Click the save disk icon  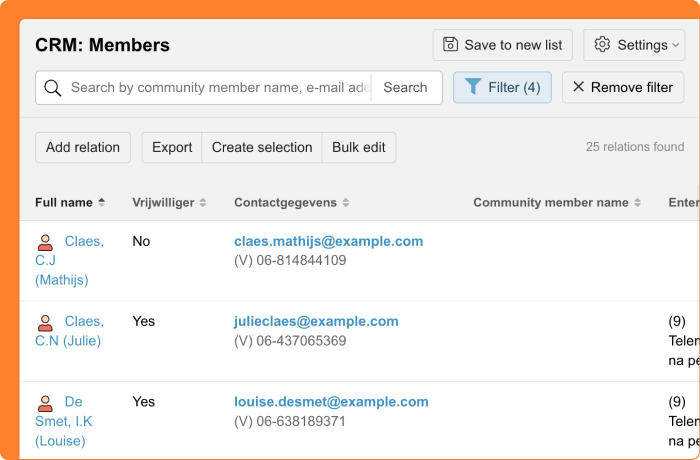point(451,45)
